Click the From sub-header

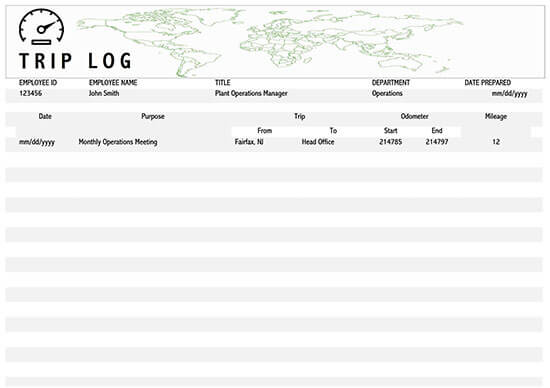click(264, 131)
